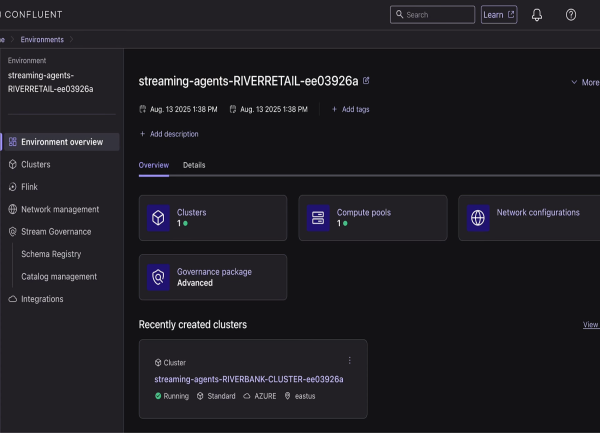Open the help question mark icon

pos(571,15)
